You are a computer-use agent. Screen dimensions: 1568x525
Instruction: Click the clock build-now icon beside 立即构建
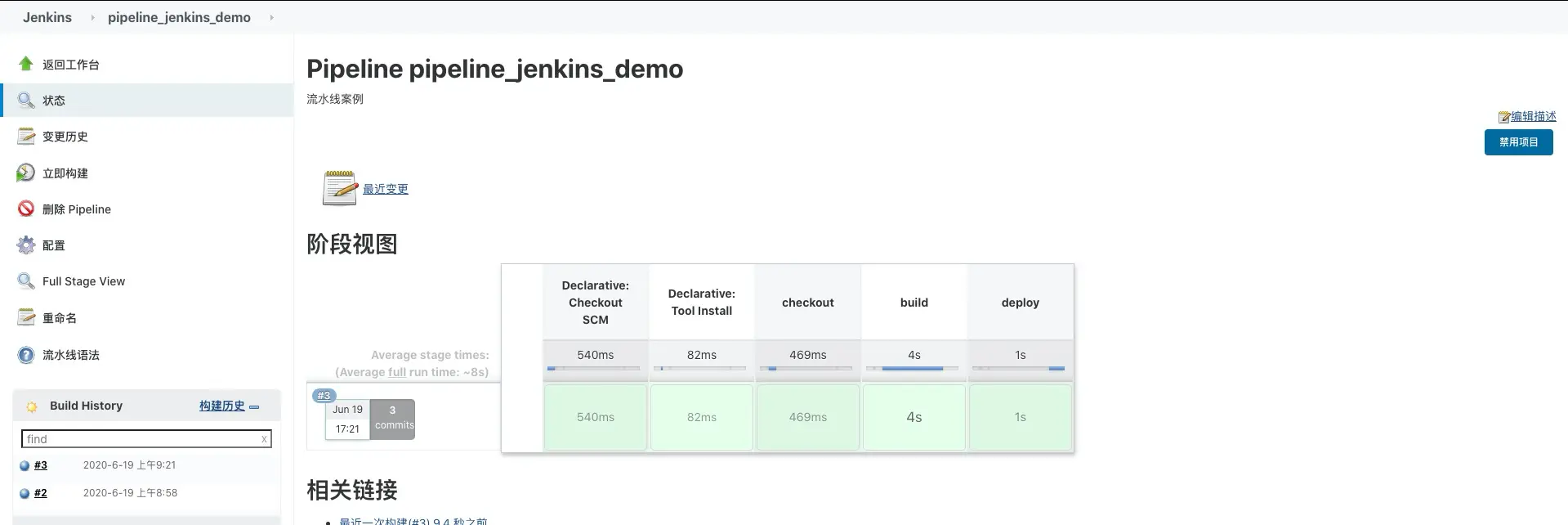point(26,173)
